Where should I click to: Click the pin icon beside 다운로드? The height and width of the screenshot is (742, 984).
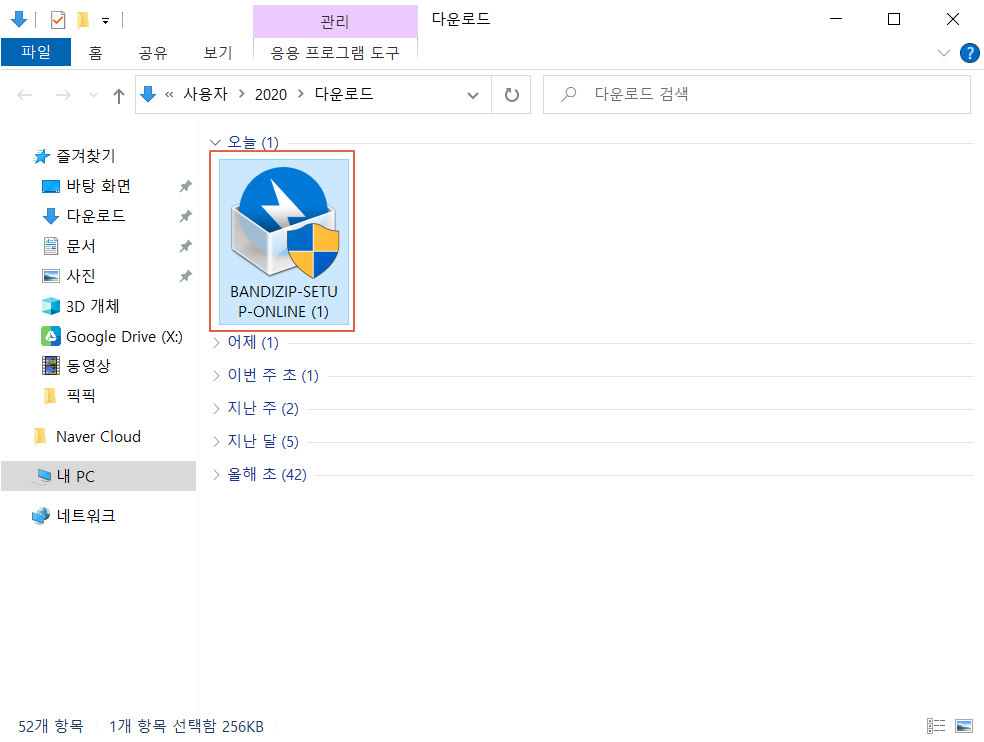point(186,216)
